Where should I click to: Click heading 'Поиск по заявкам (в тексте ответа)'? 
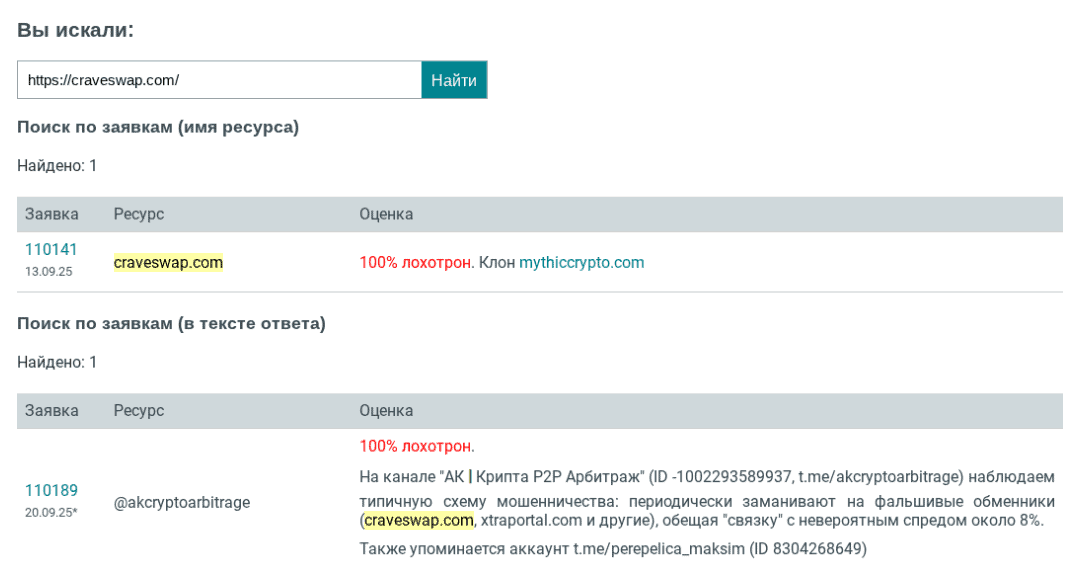(x=171, y=324)
